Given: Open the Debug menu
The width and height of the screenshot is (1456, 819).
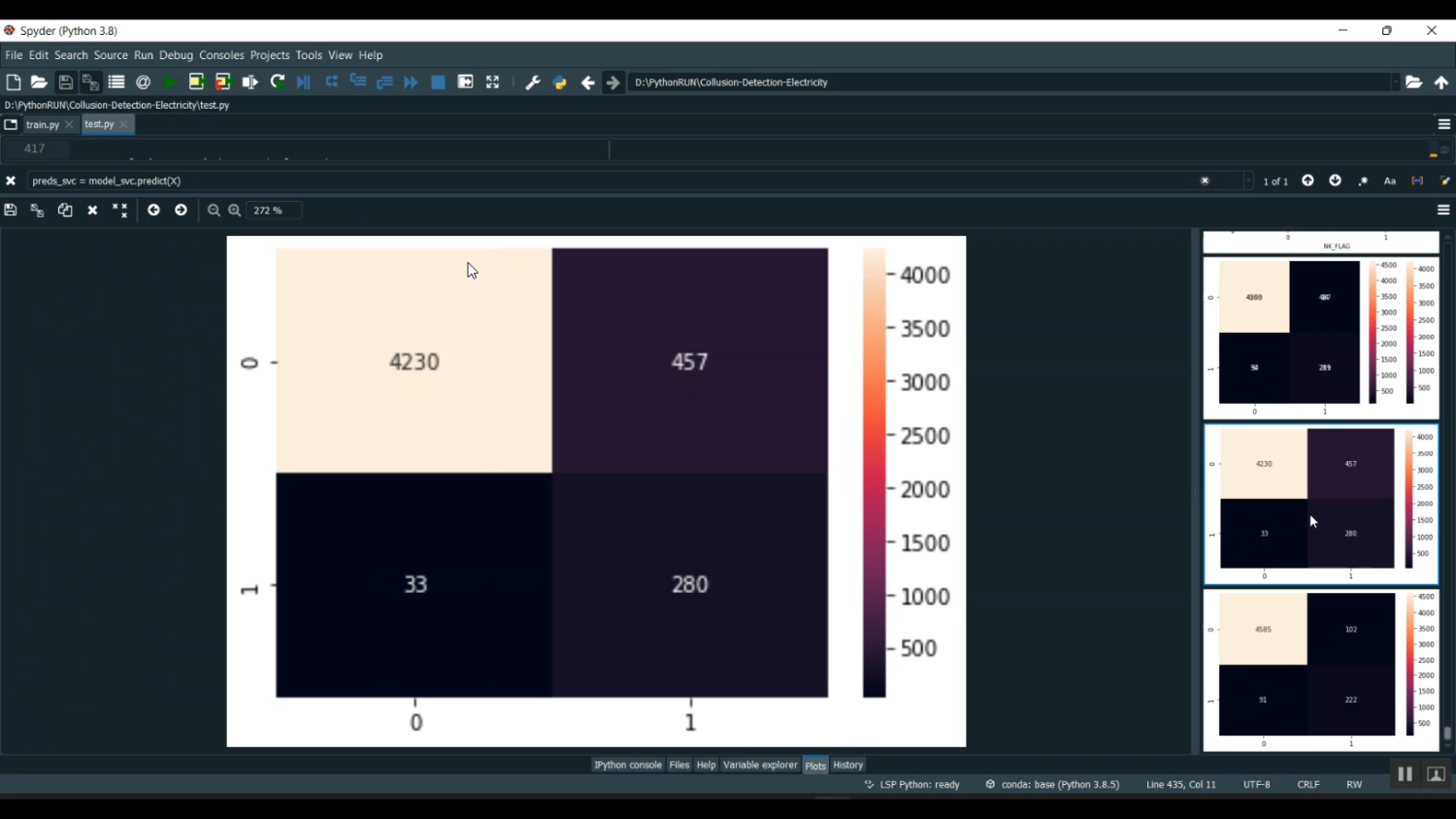Looking at the screenshot, I should [x=176, y=55].
